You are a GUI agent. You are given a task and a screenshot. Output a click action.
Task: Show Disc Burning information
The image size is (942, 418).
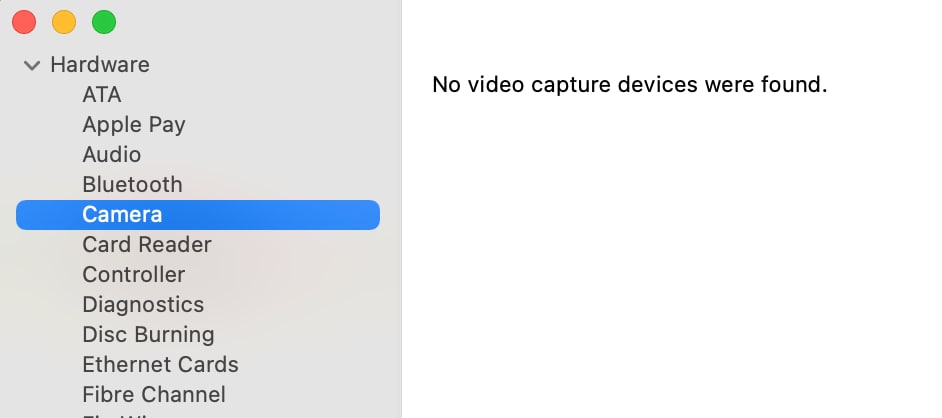148,335
